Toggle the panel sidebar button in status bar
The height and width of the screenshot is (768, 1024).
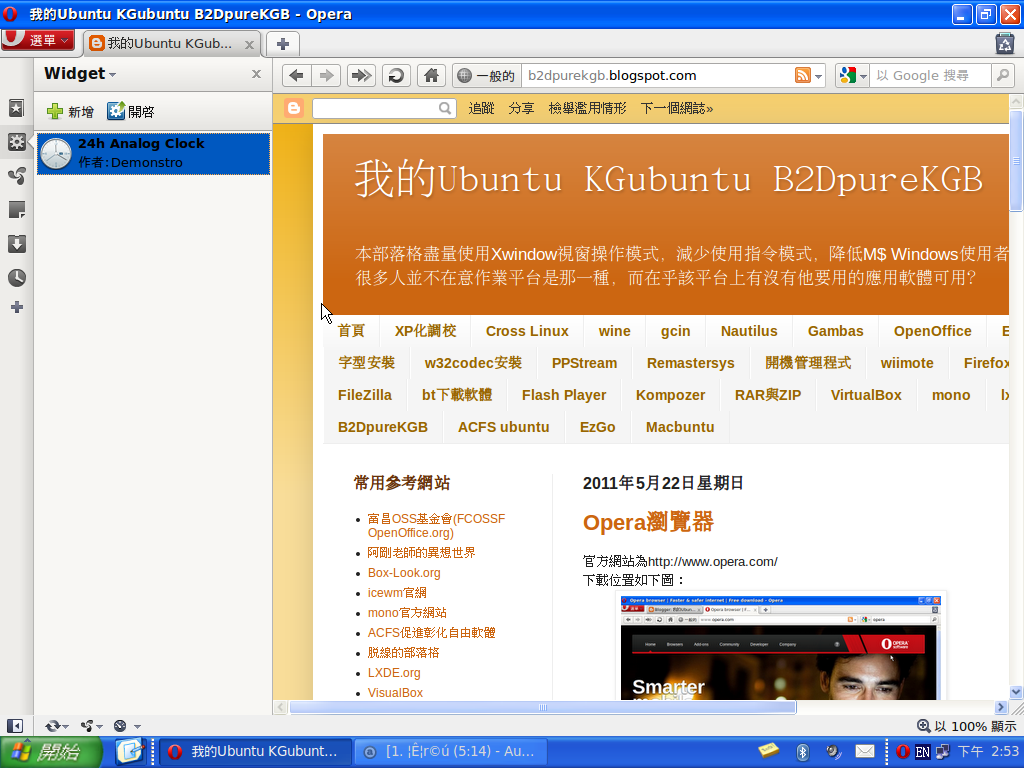15,726
